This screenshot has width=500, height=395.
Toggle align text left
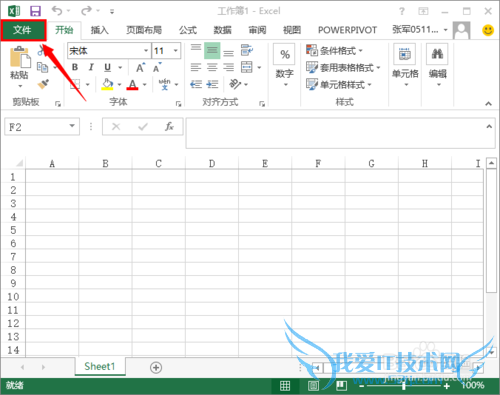tap(196, 67)
